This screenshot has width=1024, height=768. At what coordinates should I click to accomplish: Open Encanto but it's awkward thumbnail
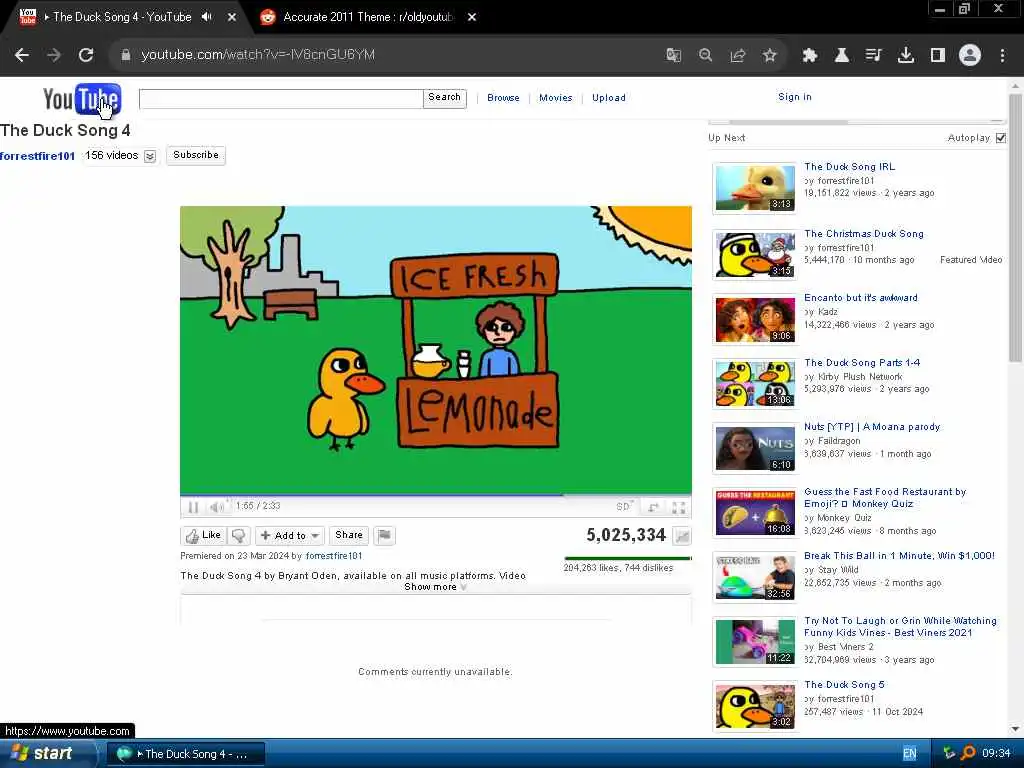tap(755, 320)
